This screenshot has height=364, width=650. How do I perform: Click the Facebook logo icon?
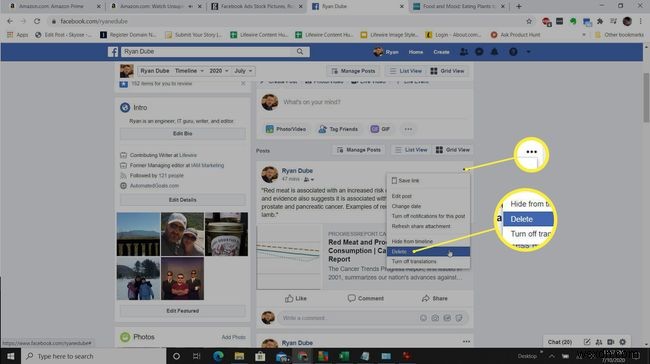(113, 52)
